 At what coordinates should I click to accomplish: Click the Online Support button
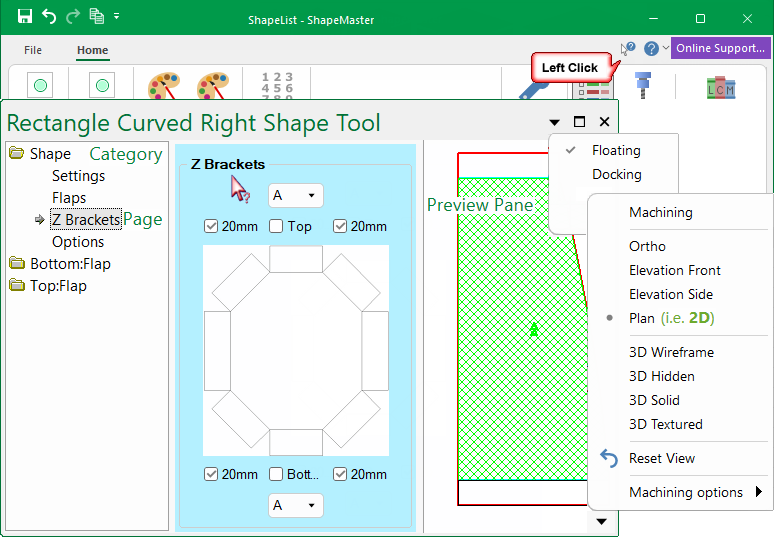coord(720,48)
